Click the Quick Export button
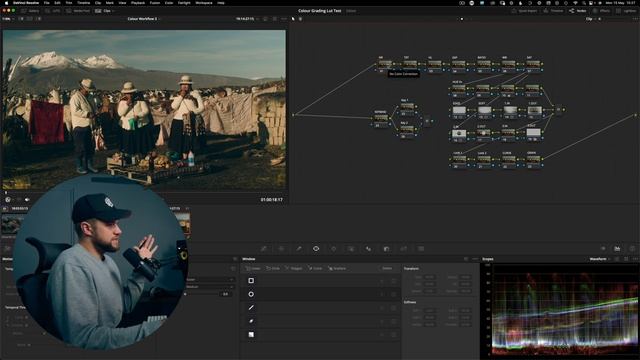640x360 pixels. [524, 11]
